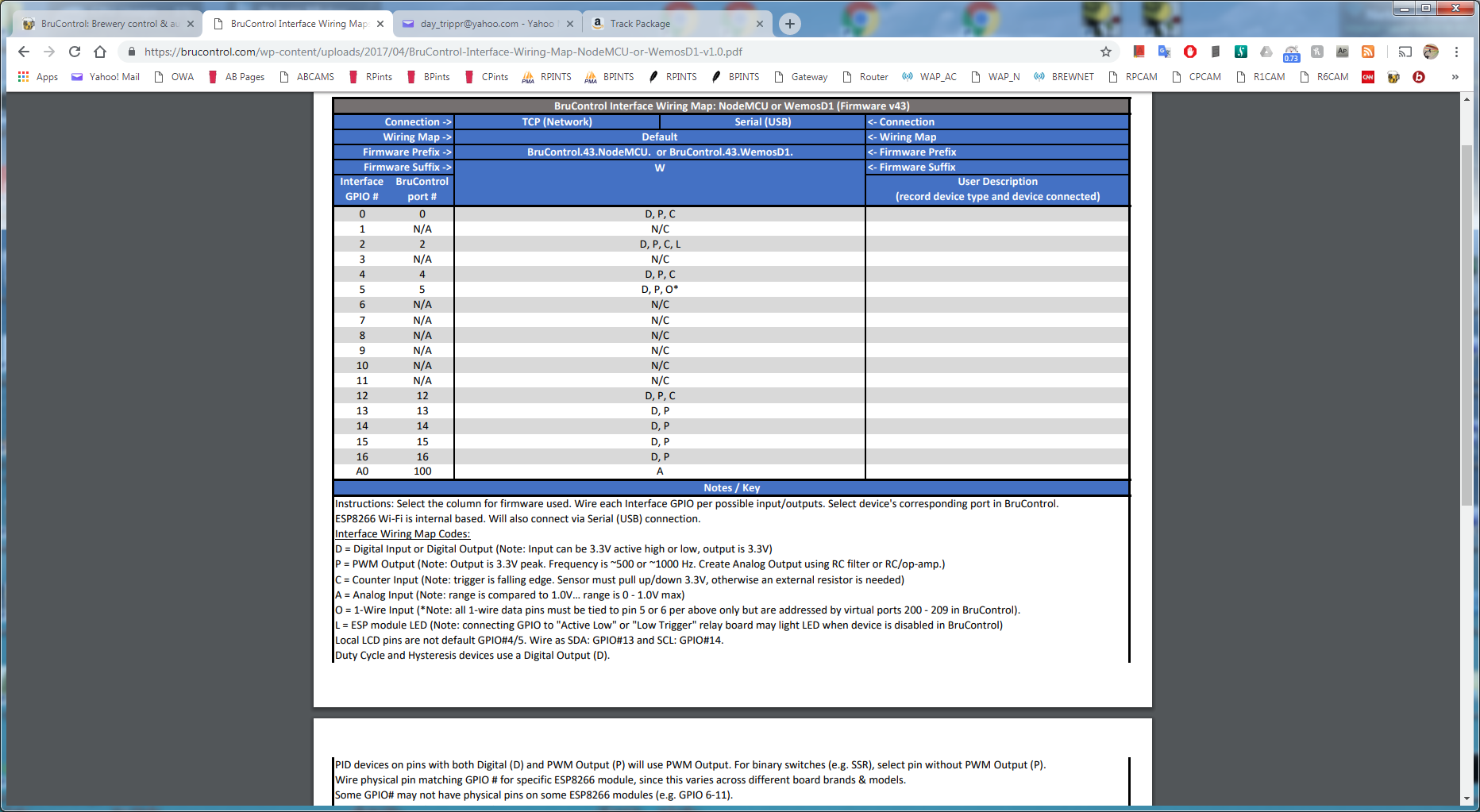Image resolution: width=1480 pixels, height=812 pixels.
Task: Reload the current PDF page
Action: (75, 52)
